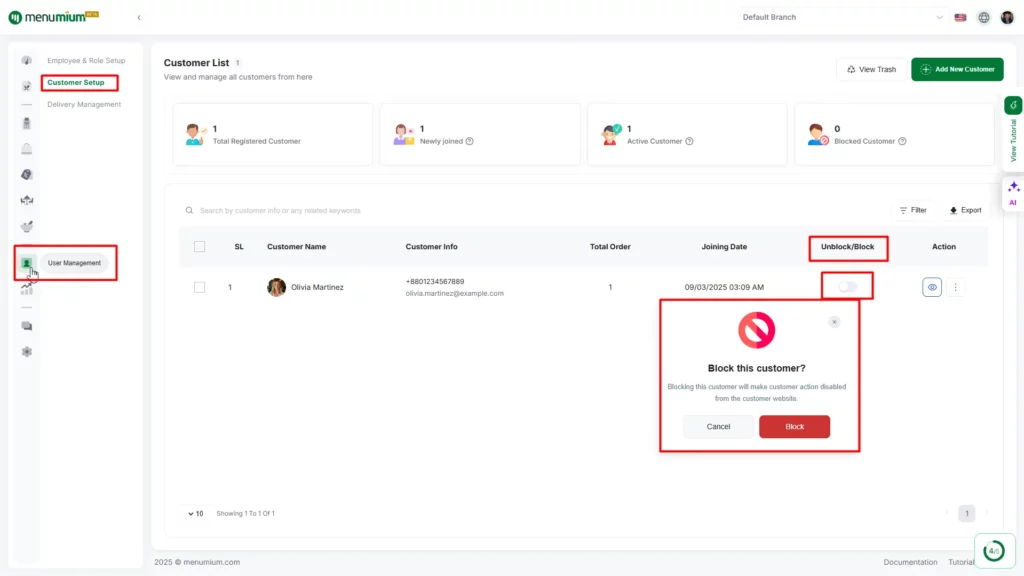The image size is (1024, 576).
Task: Click the name Olivia Martinez
Action: pyautogui.click(x=317, y=287)
